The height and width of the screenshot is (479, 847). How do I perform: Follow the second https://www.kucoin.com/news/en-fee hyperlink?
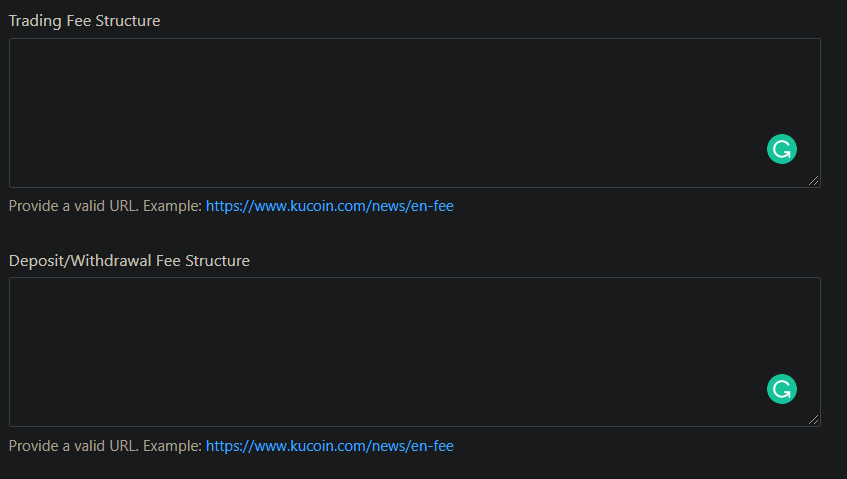pos(329,446)
